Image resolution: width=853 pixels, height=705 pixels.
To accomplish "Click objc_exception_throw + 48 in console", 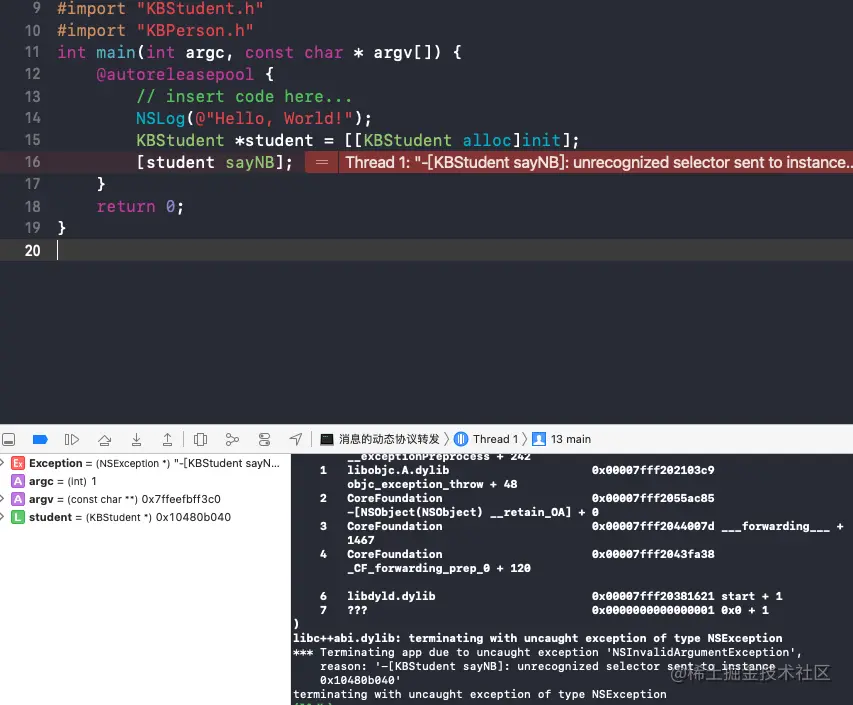I will [432, 484].
